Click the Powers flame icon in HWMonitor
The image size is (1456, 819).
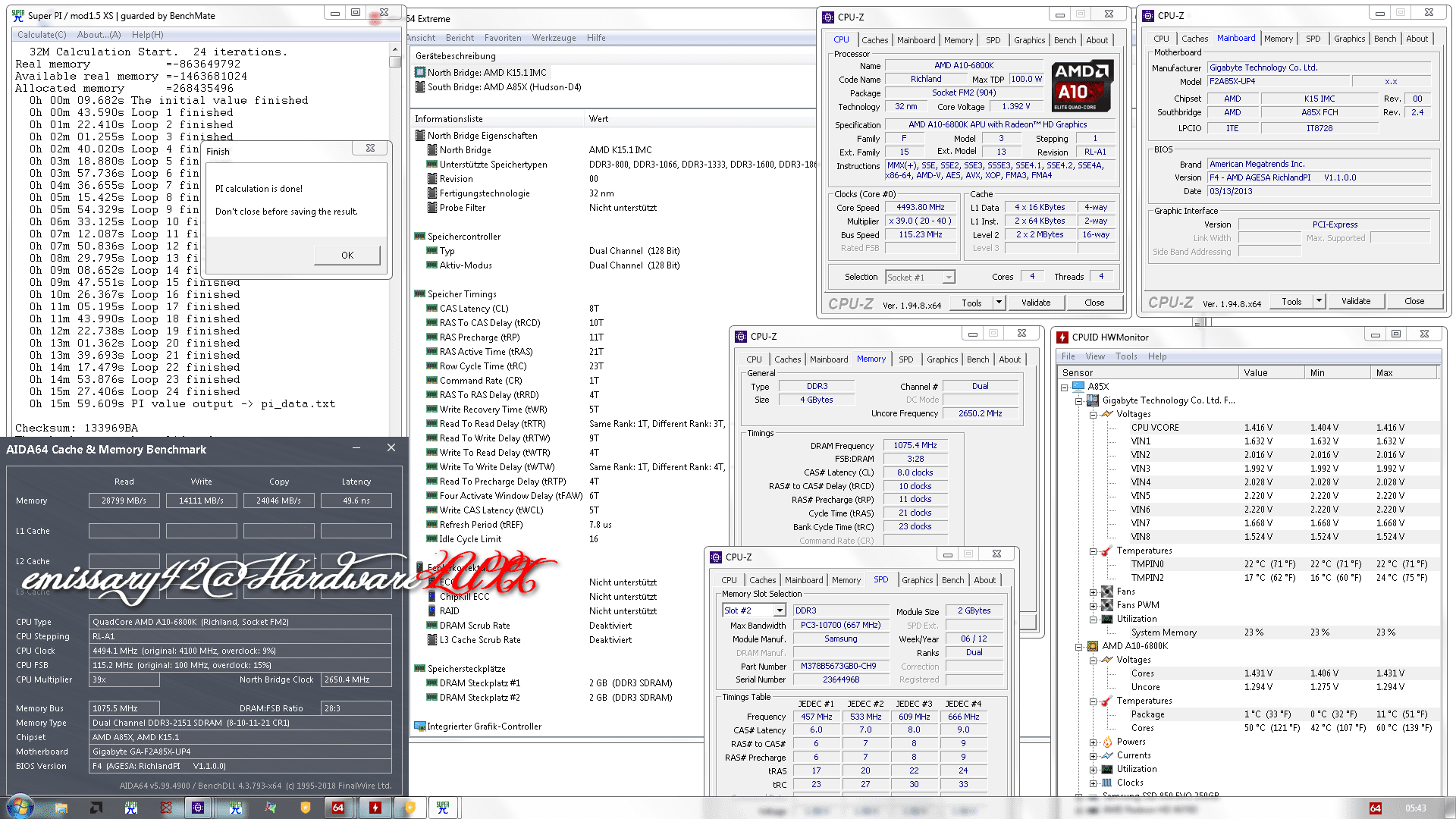1107,742
